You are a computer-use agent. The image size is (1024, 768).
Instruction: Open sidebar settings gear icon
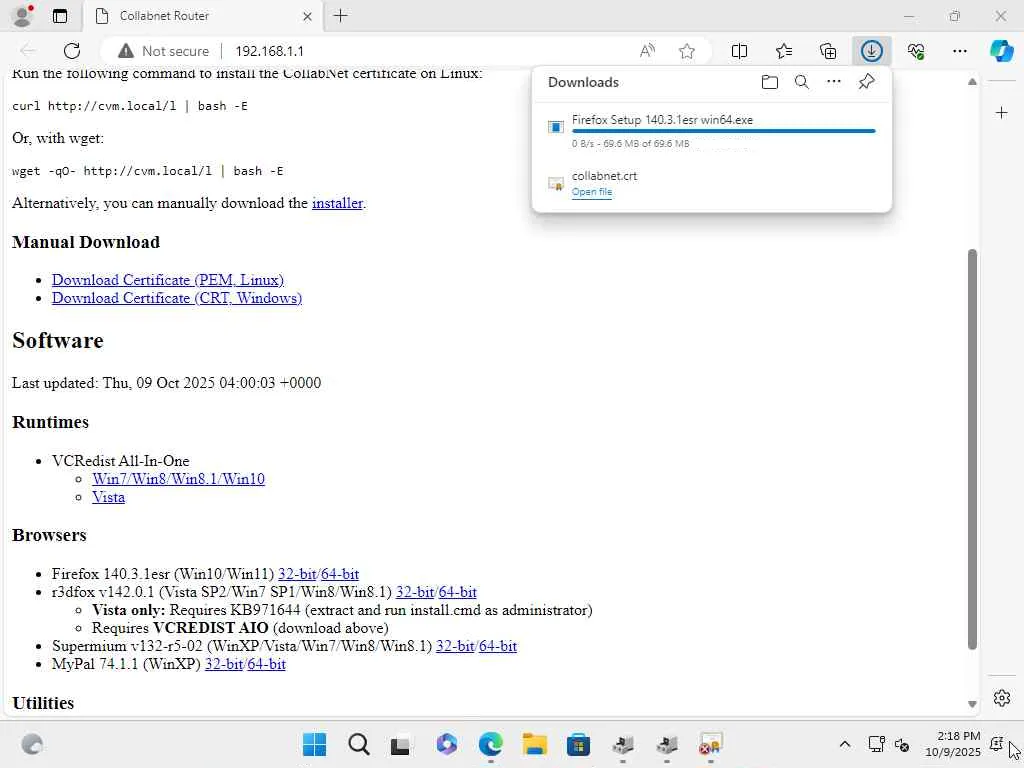(x=1002, y=697)
